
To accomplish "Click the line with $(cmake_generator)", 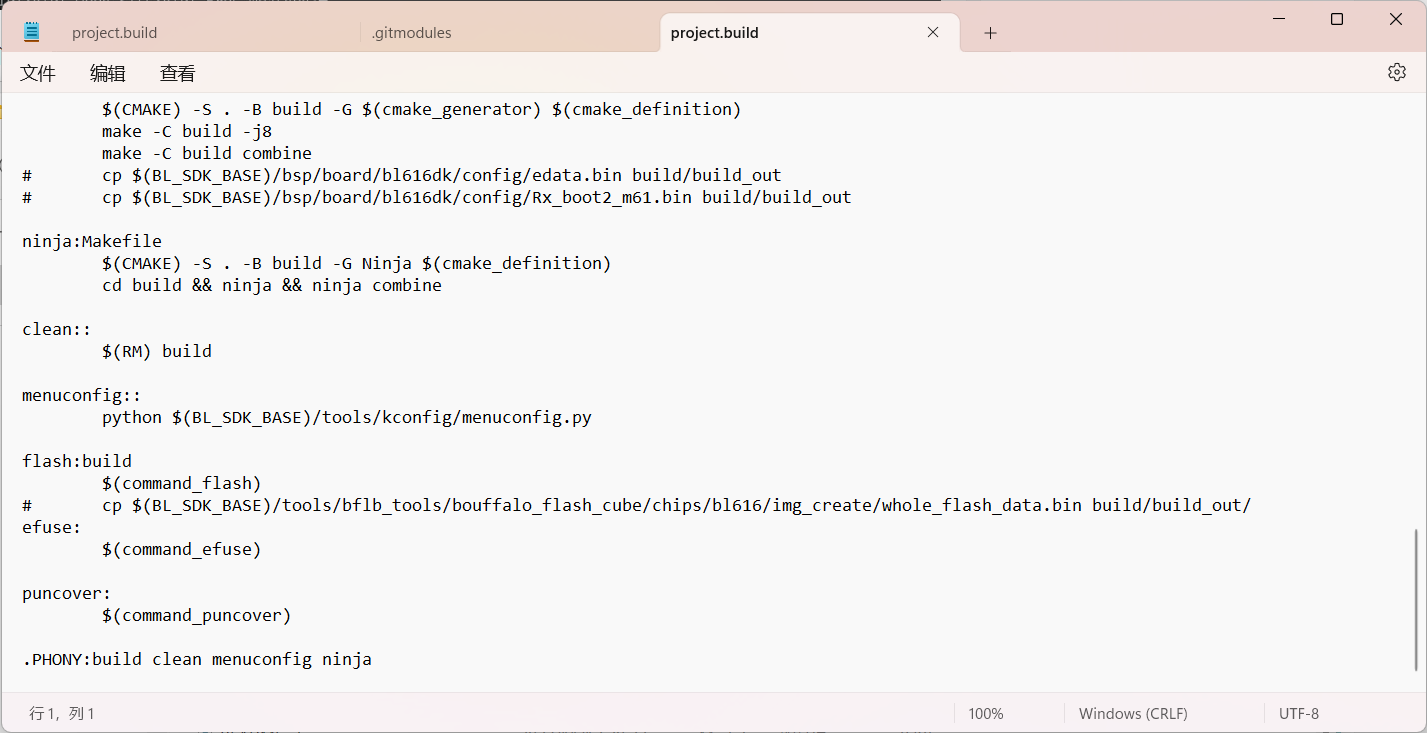I will pyautogui.click(x=421, y=109).
